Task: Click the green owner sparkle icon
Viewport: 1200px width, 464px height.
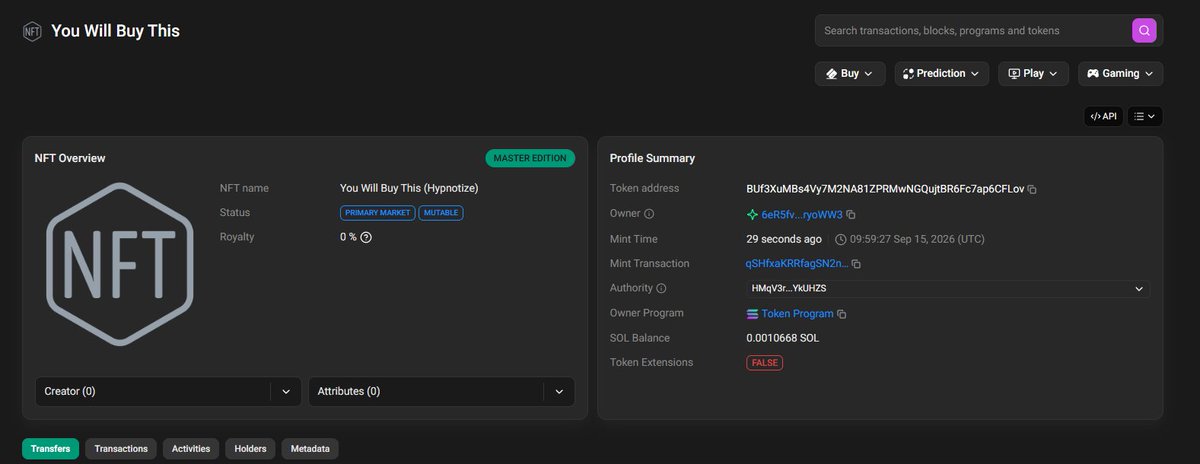Action: tap(752, 214)
